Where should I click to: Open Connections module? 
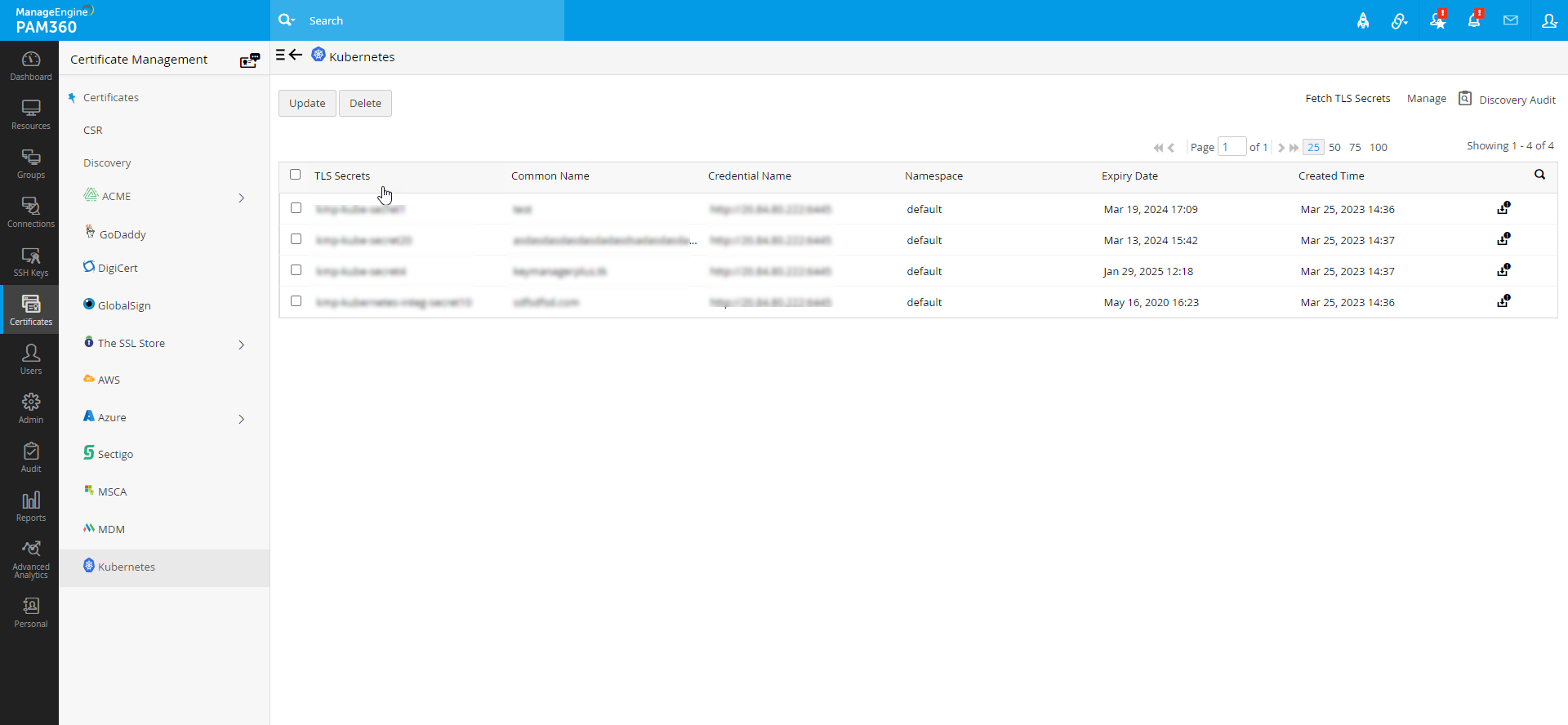[30, 213]
